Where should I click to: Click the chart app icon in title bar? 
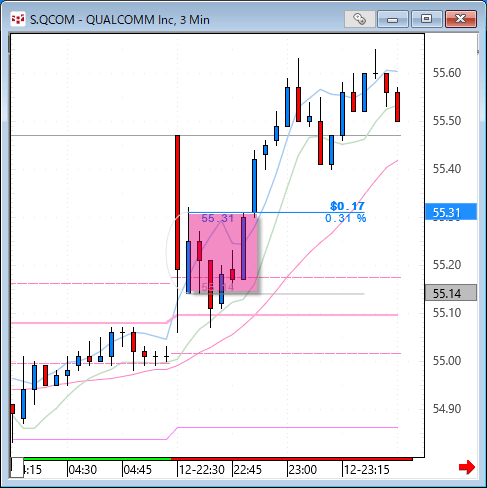18,20
